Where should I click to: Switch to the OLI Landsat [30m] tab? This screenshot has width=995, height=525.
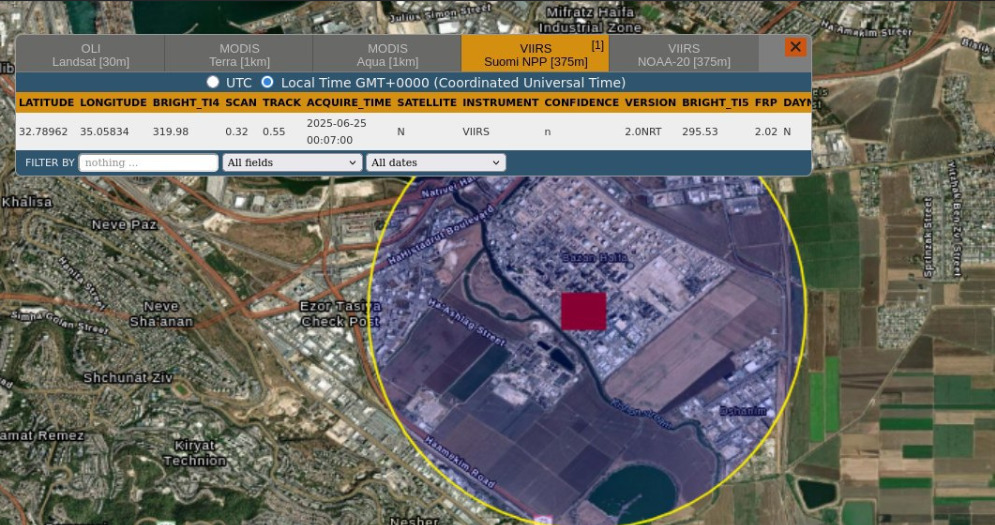click(x=91, y=55)
